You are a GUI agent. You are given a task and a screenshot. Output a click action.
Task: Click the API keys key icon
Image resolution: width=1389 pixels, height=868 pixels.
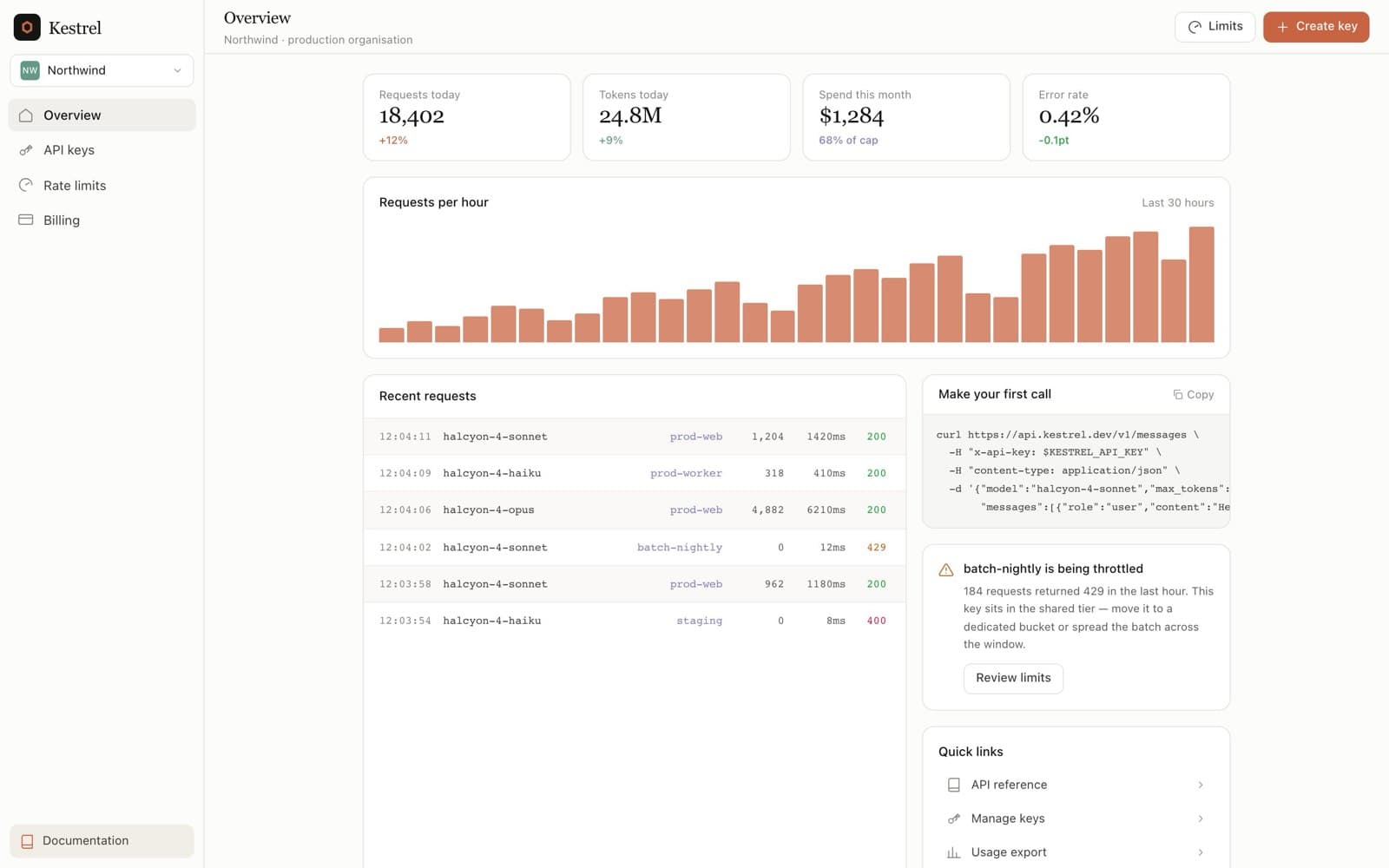(x=26, y=150)
